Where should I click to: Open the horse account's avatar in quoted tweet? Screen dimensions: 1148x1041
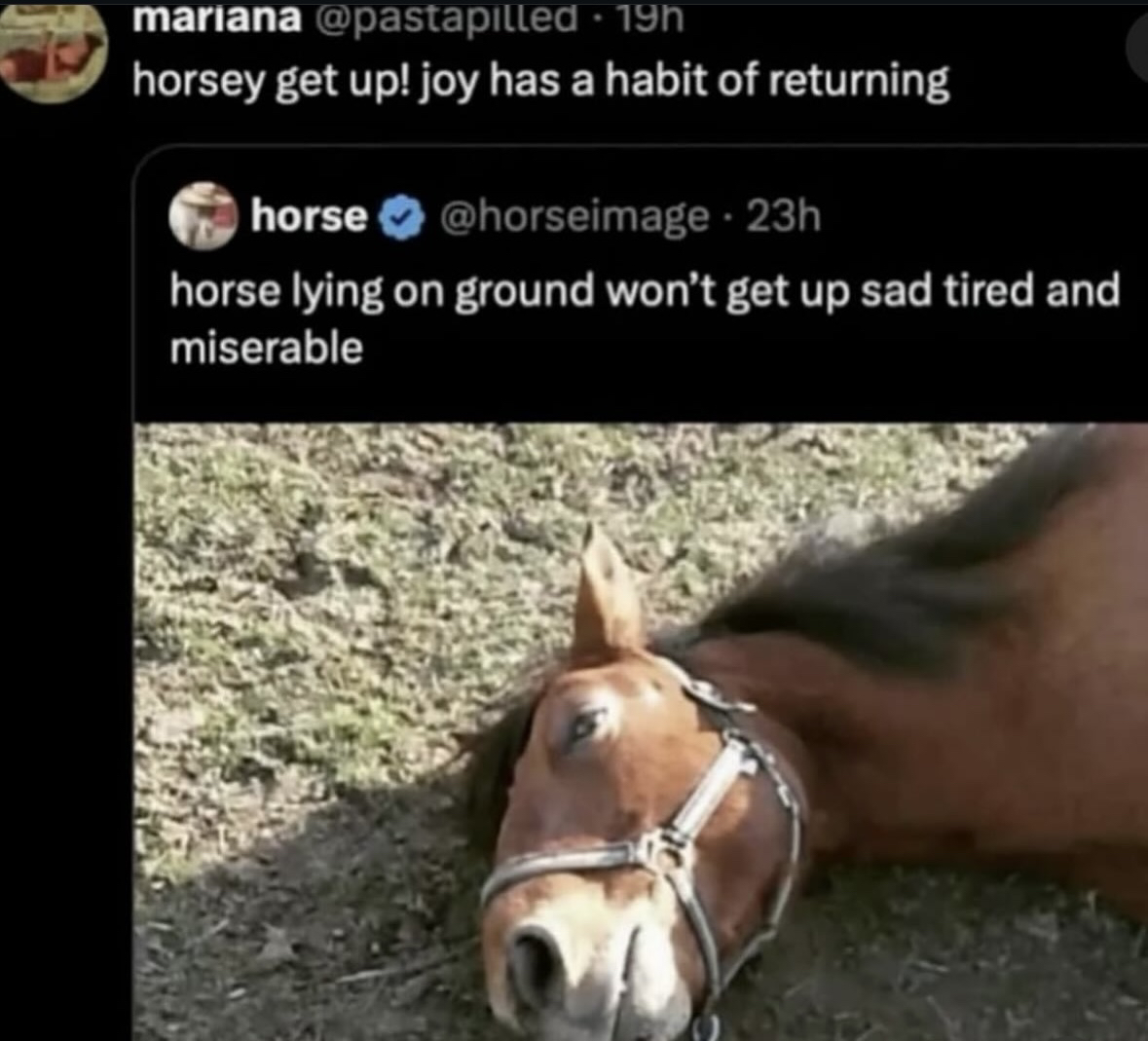(204, 217)
